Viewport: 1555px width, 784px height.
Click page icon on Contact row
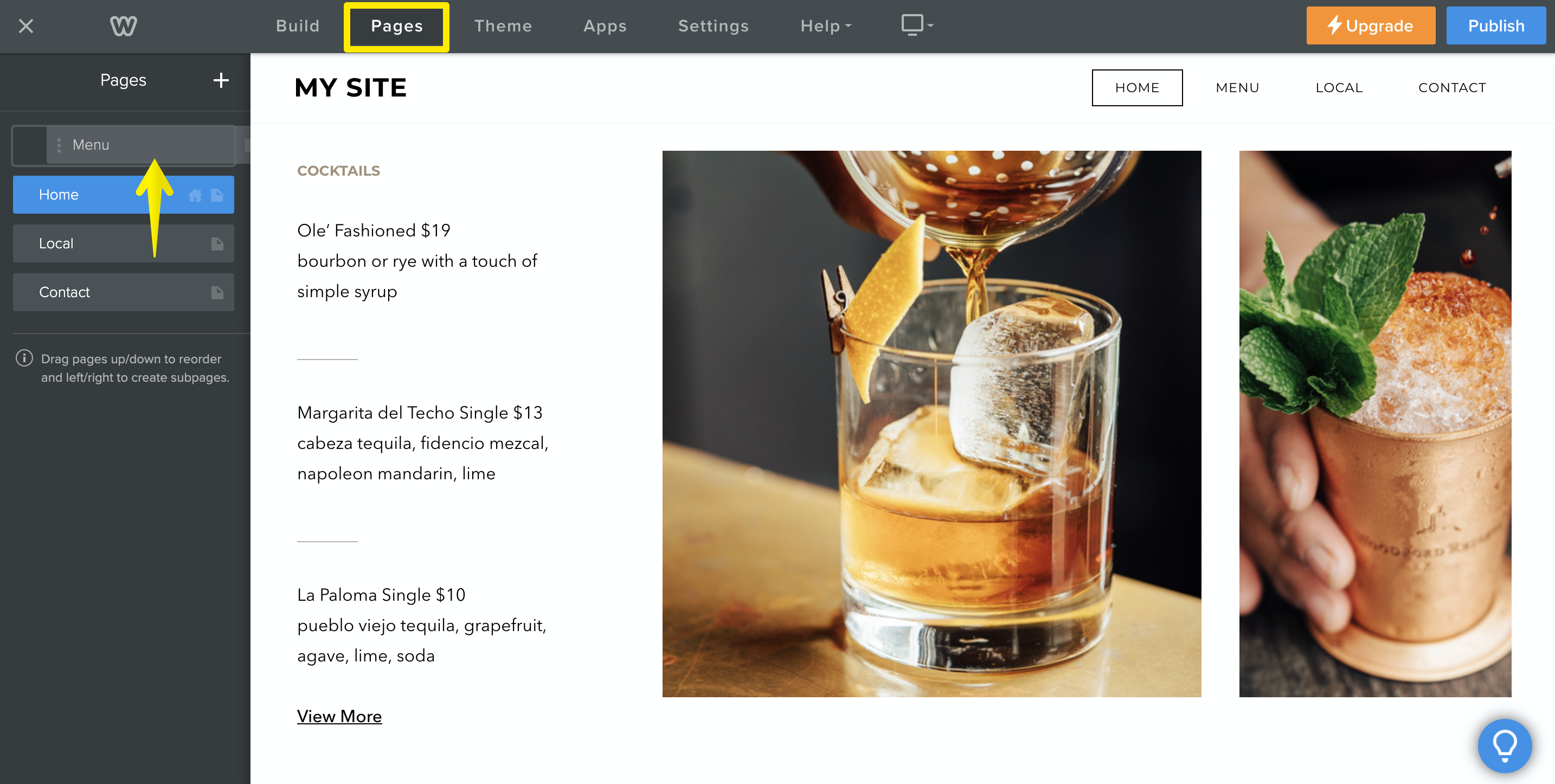point(217,293)
